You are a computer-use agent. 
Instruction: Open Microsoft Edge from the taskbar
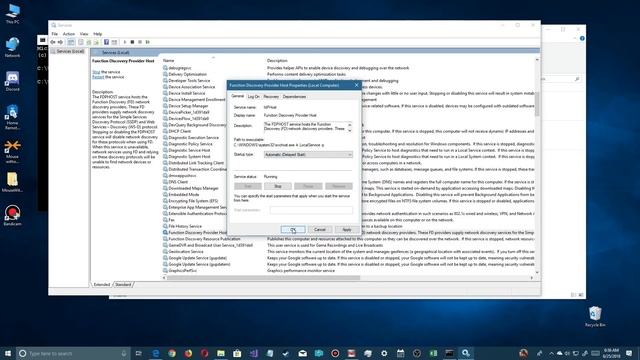click(x=156, y=353)
